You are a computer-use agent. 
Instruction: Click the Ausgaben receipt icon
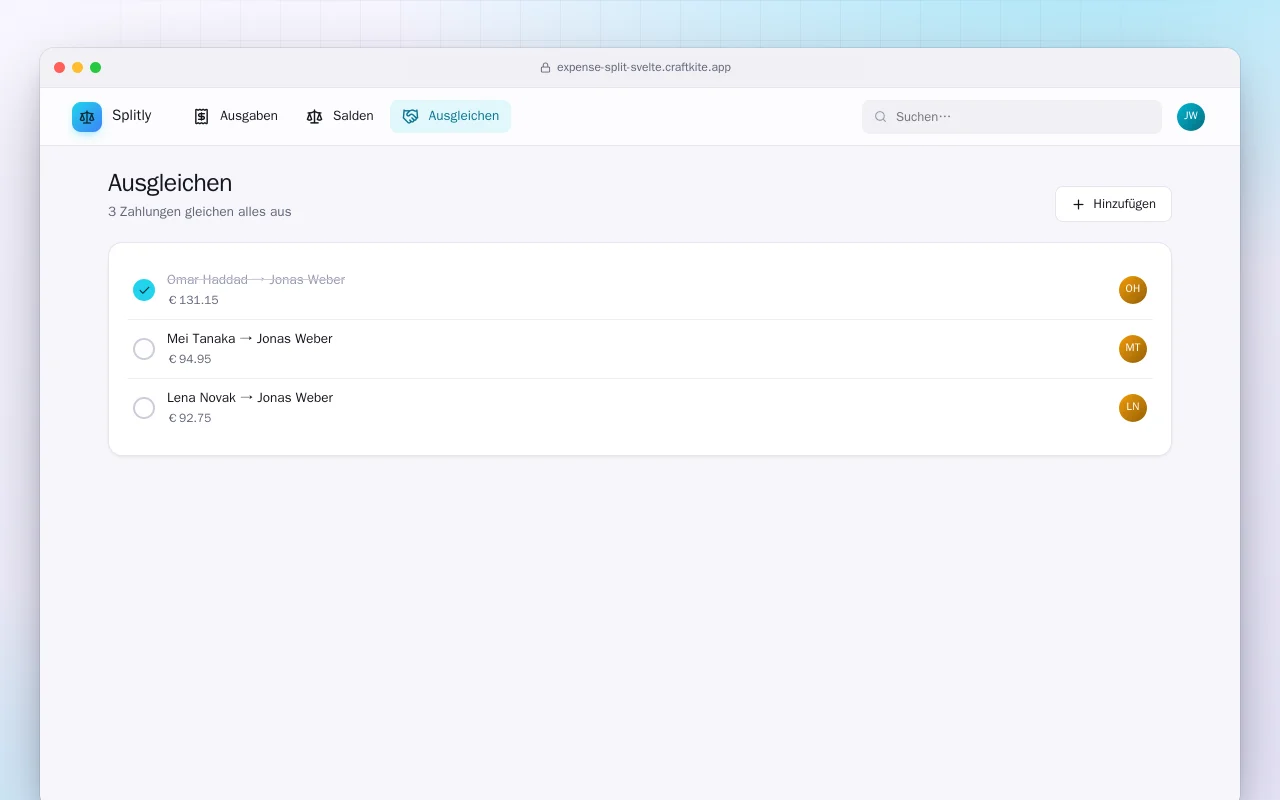pos(201,116)
